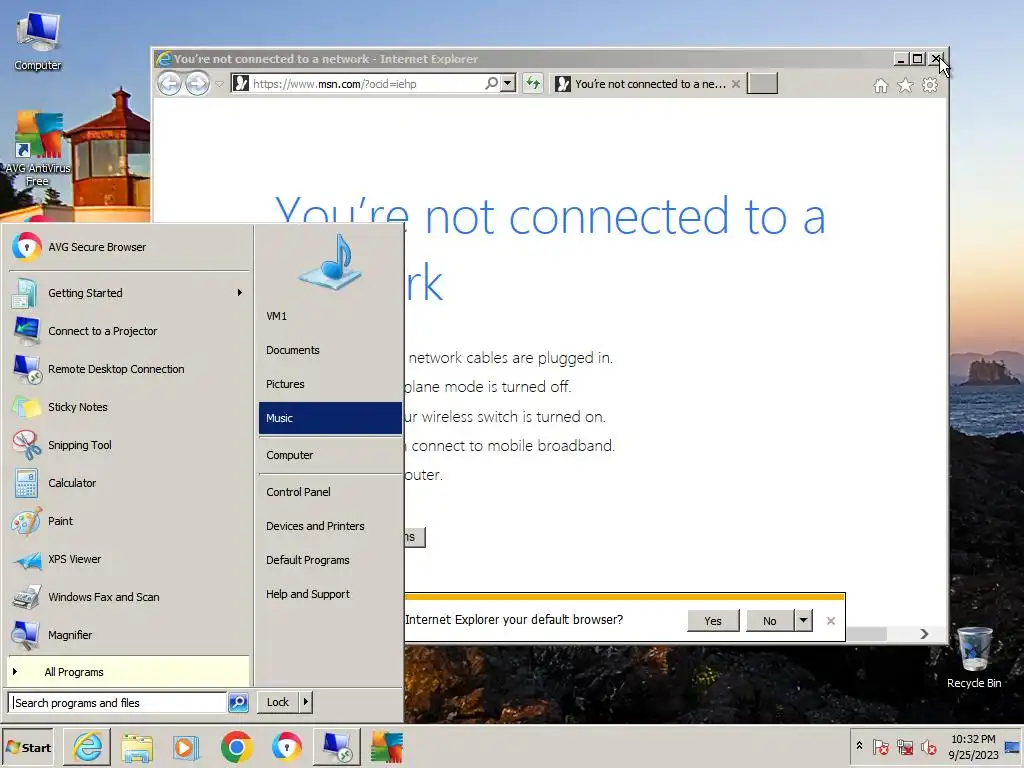Viewport: 1024px width, 768px height.
Task: Expand All Programs list
Action: (129, 672)
